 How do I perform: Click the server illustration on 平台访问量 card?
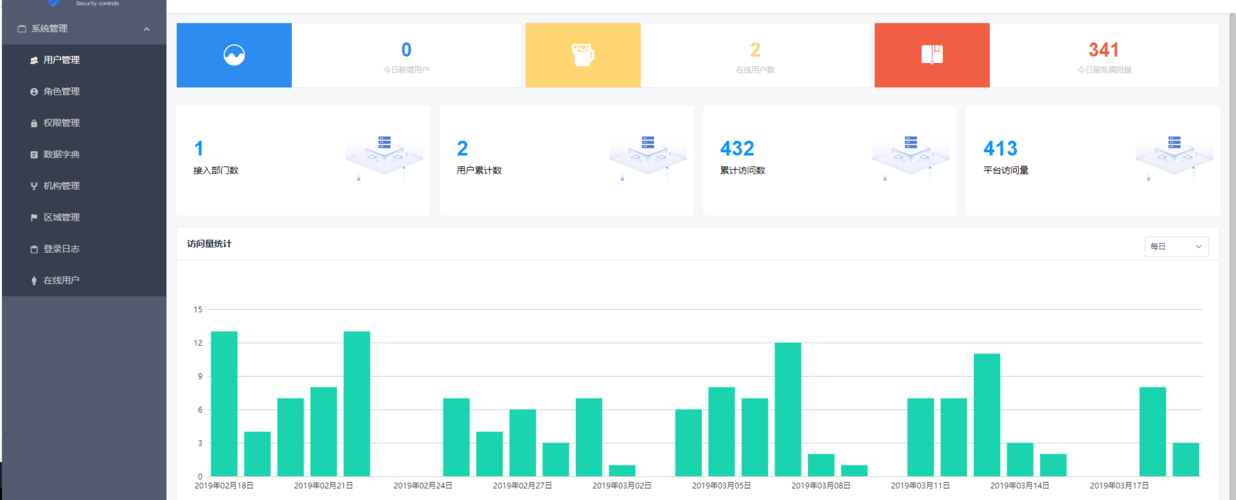pyautogui.click(x=1175, y=158)
